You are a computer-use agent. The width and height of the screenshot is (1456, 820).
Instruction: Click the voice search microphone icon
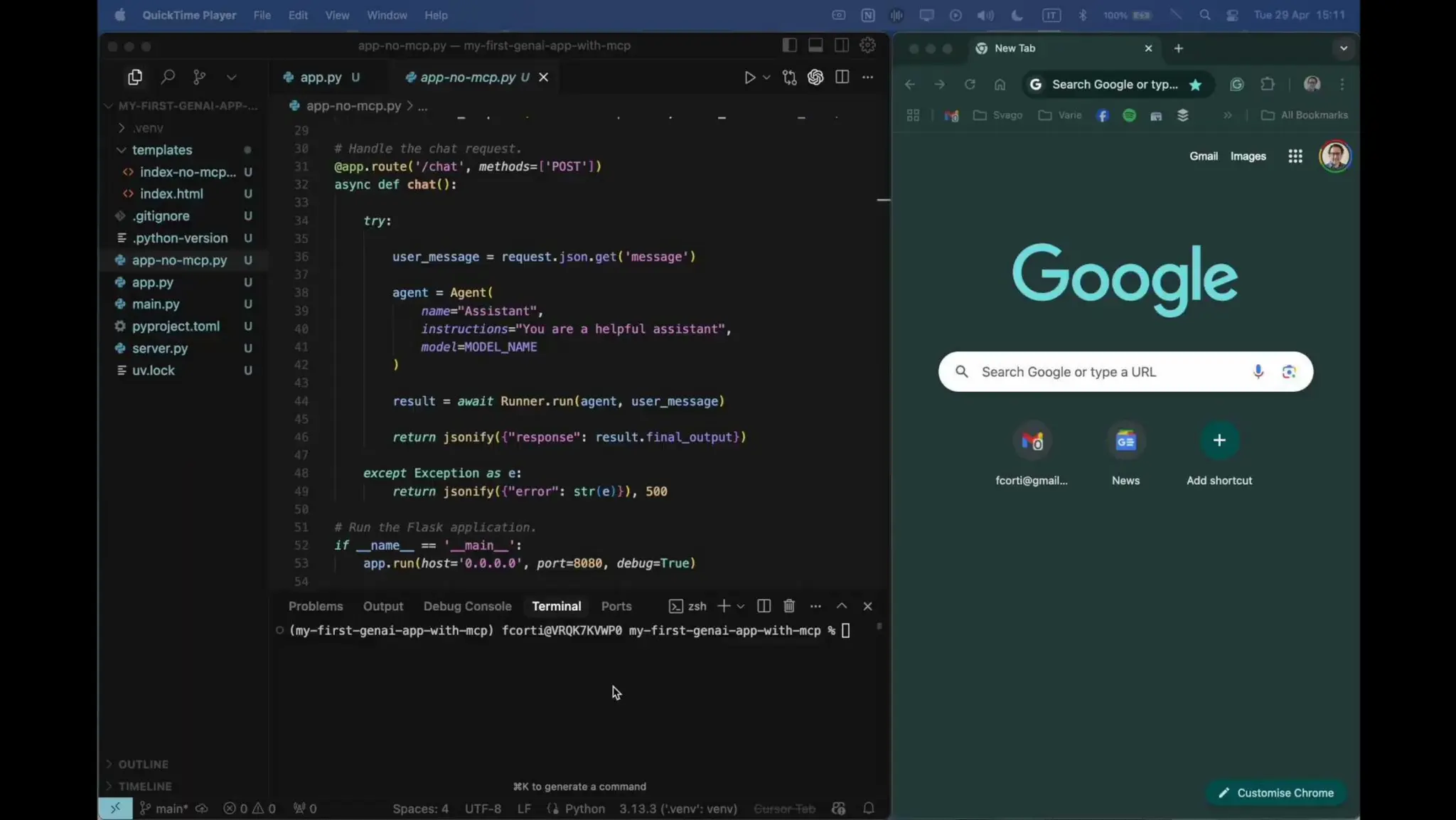pyautogui.click(x=1258, y=371)
